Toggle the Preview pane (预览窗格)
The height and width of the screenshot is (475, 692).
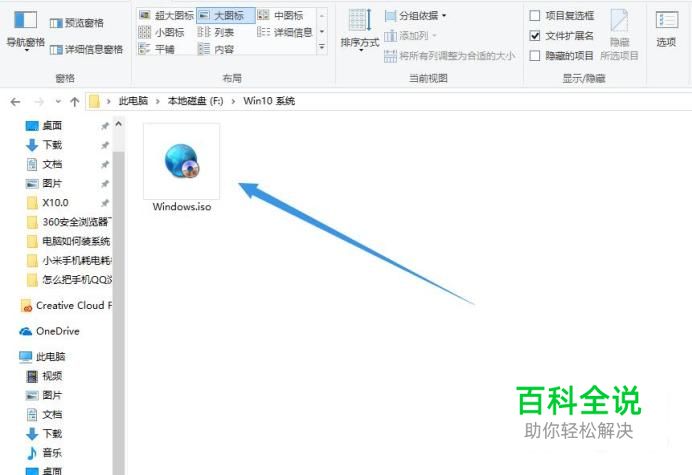(77, 23)
